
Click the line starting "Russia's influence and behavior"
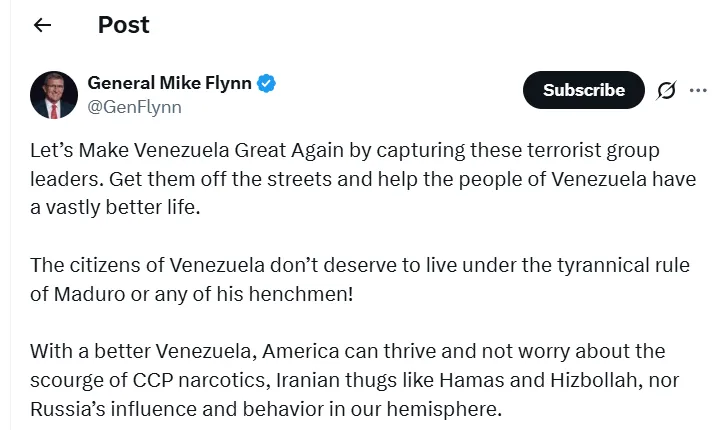tap(264, 409)
